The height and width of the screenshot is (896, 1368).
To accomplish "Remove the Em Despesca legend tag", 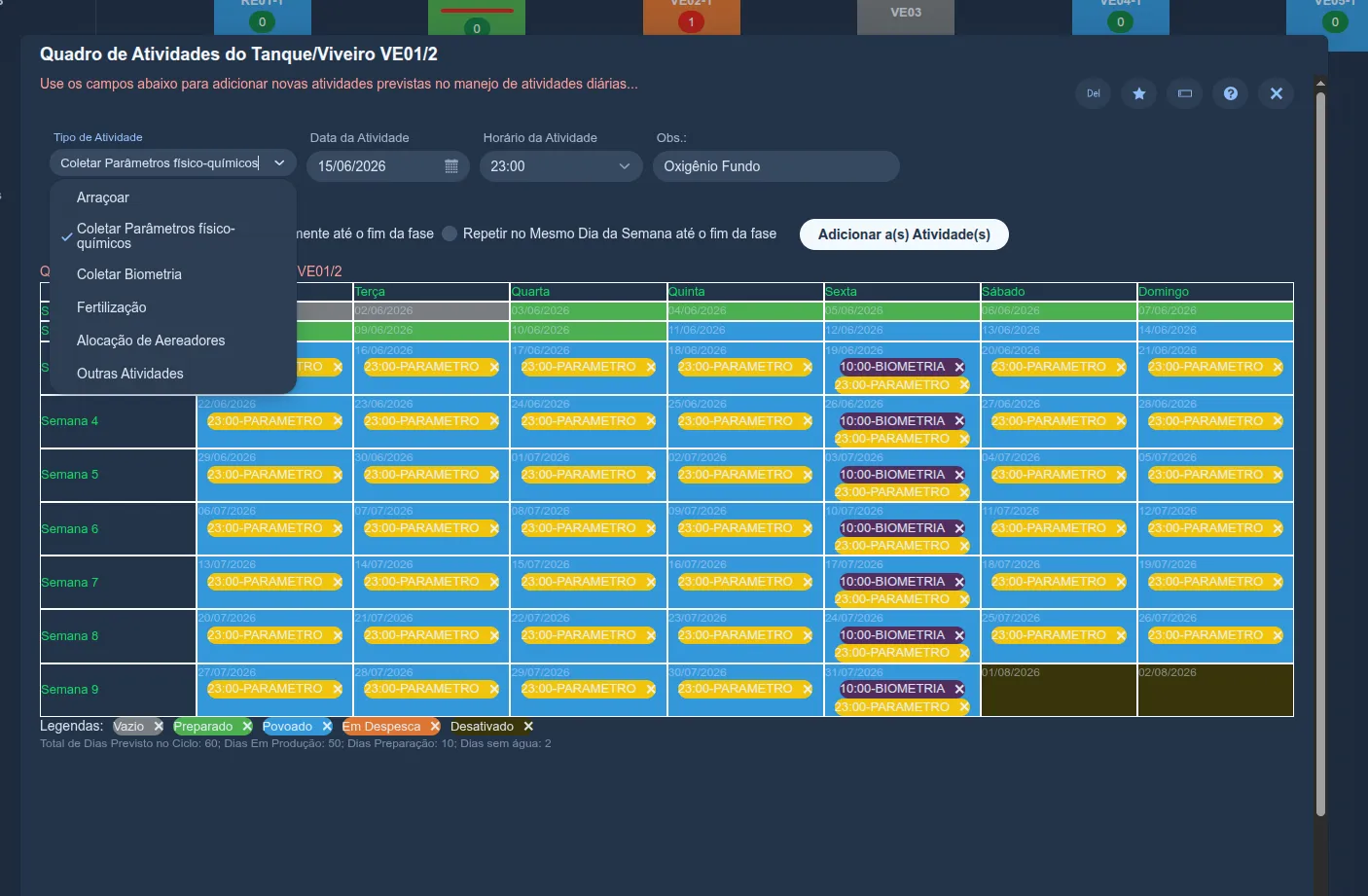I will (x=435, y=727).
